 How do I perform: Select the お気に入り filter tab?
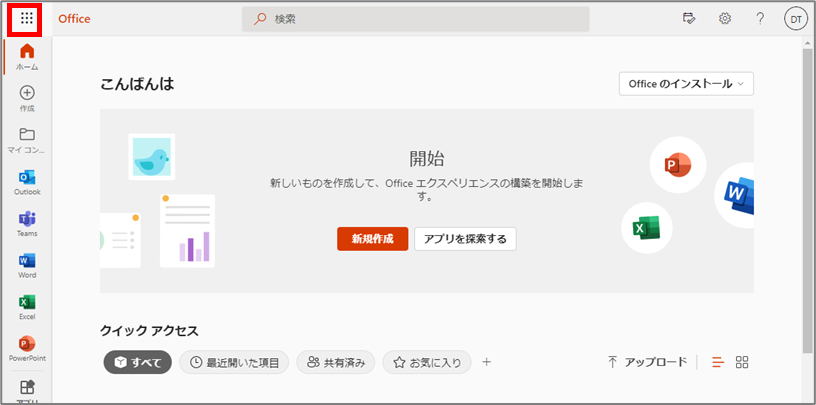tap(427, 362)
